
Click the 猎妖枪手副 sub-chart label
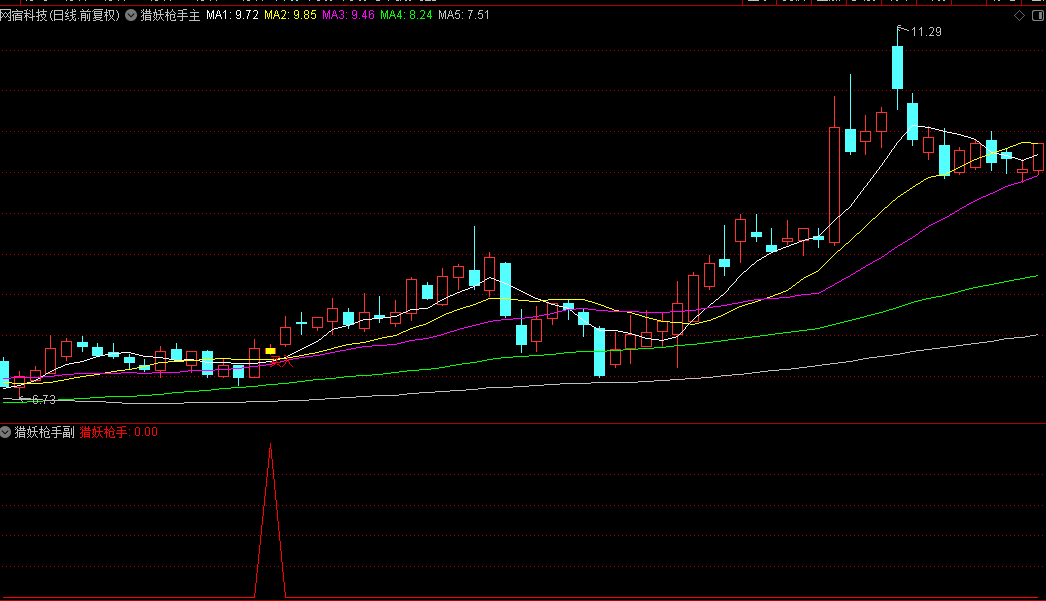coord(44,432)
